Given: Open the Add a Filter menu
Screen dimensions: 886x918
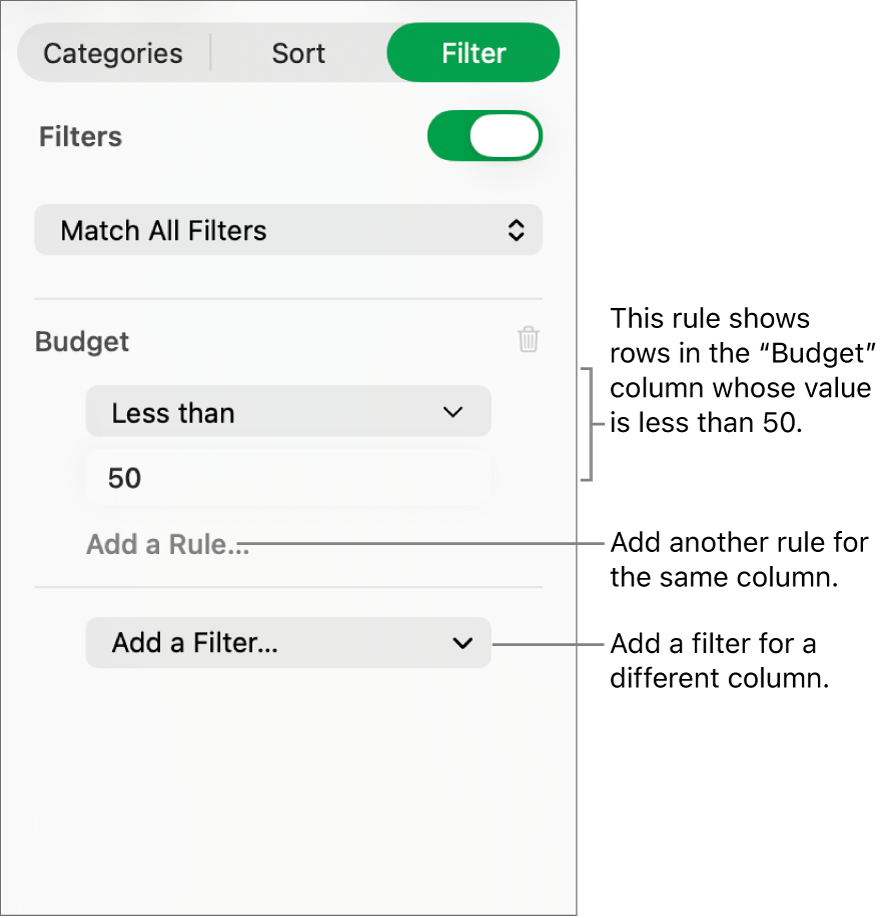Looking at the screenshot, I should click(288, 643).
